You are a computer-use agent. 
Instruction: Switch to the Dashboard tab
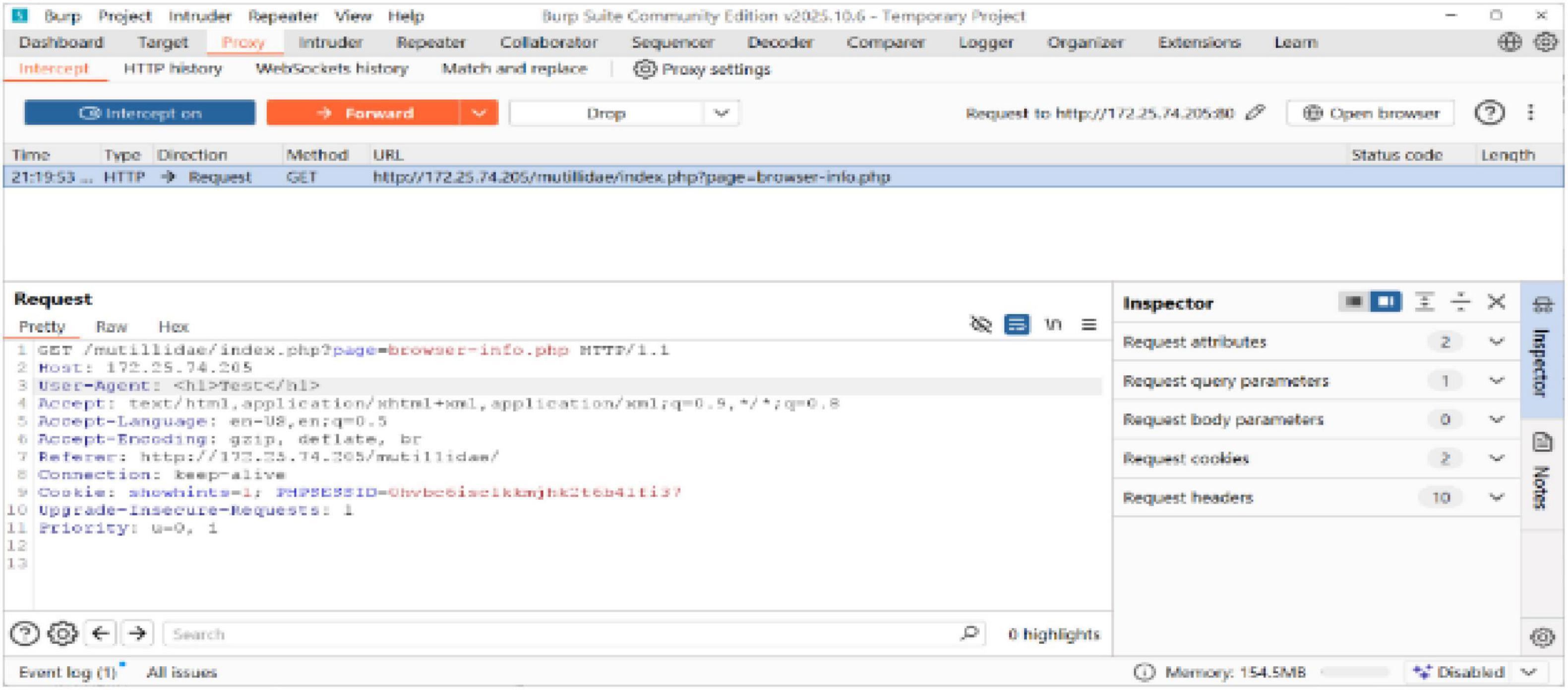point(61,43)
